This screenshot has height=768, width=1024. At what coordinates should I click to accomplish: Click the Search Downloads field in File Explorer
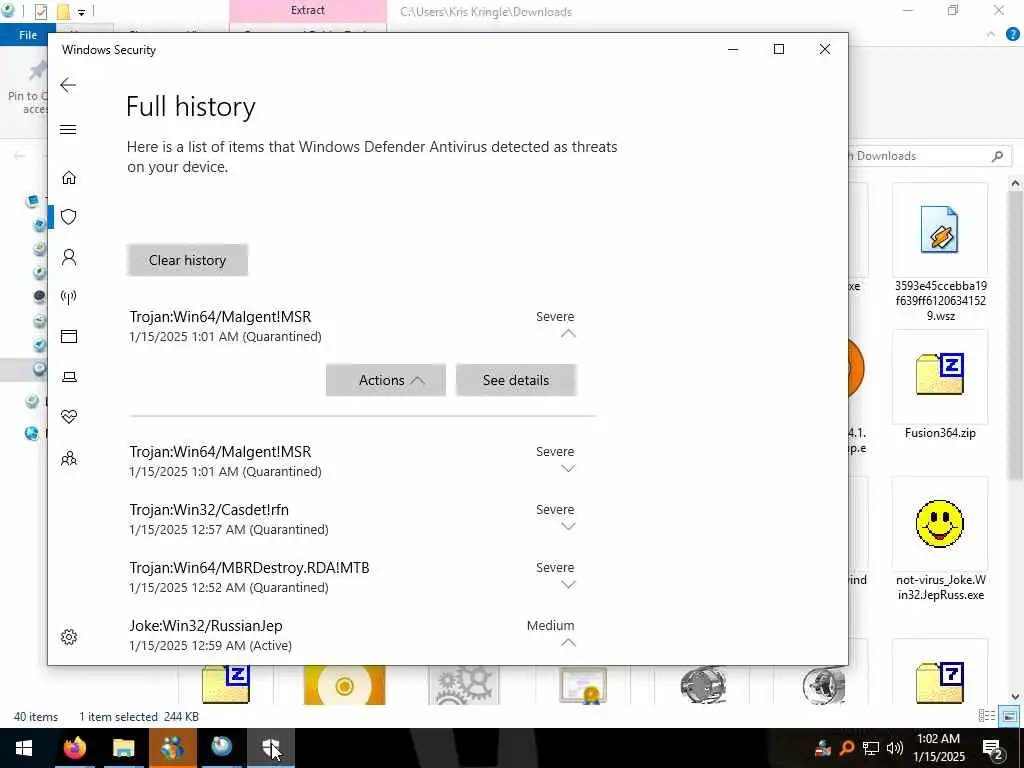pos(927,156)
